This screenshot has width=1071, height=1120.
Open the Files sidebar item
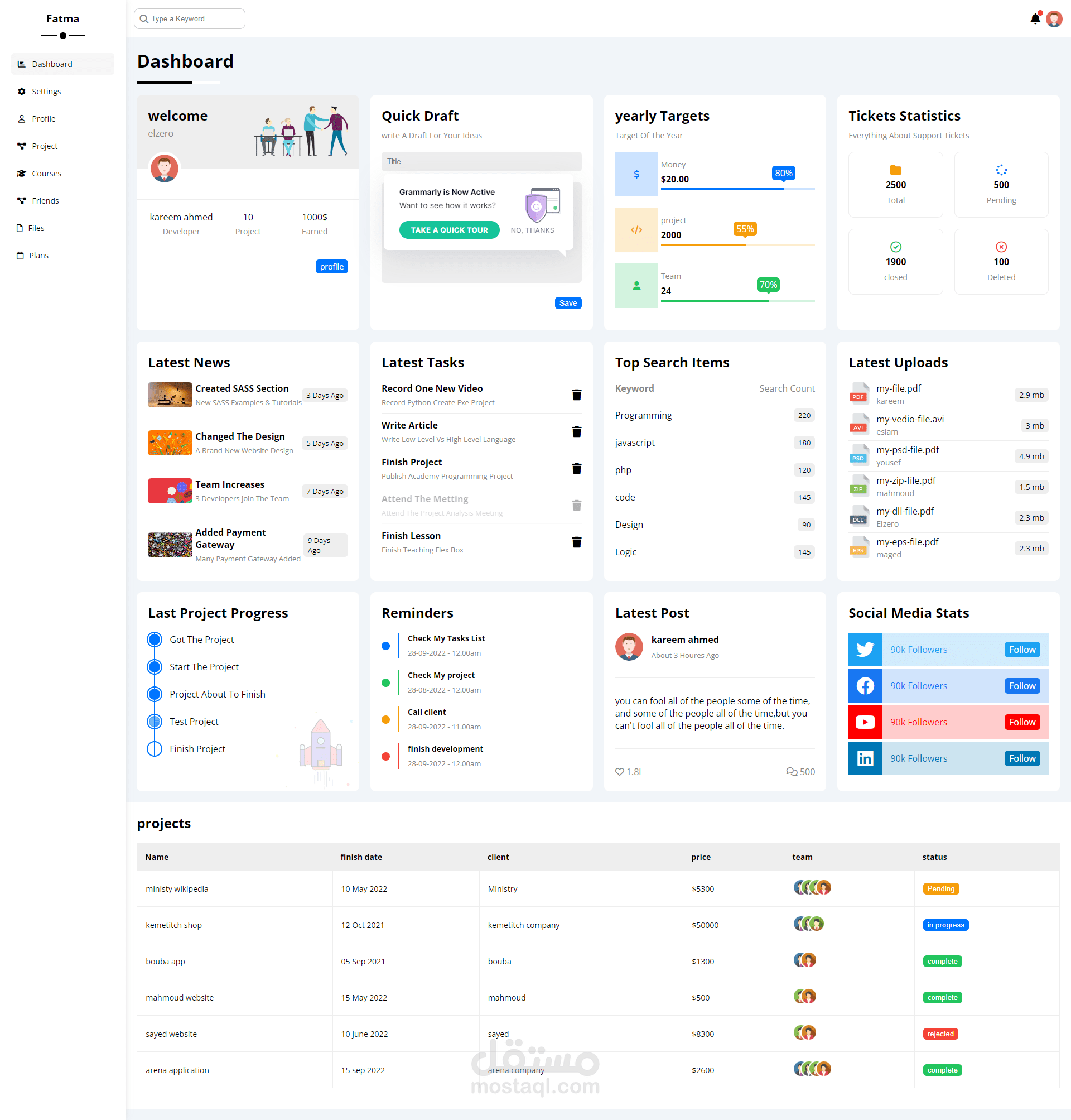pos(36,228)
